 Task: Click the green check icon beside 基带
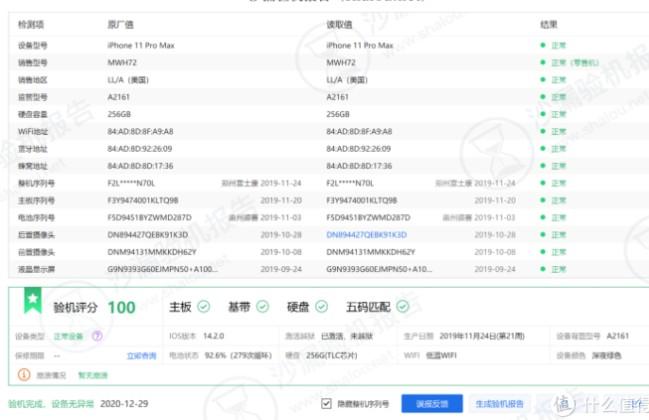[262, 307]
